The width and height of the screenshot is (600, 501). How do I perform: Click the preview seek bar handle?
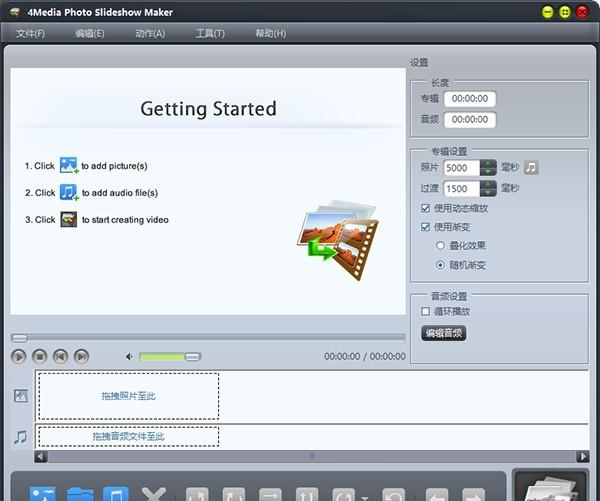(x=19, y=338)
